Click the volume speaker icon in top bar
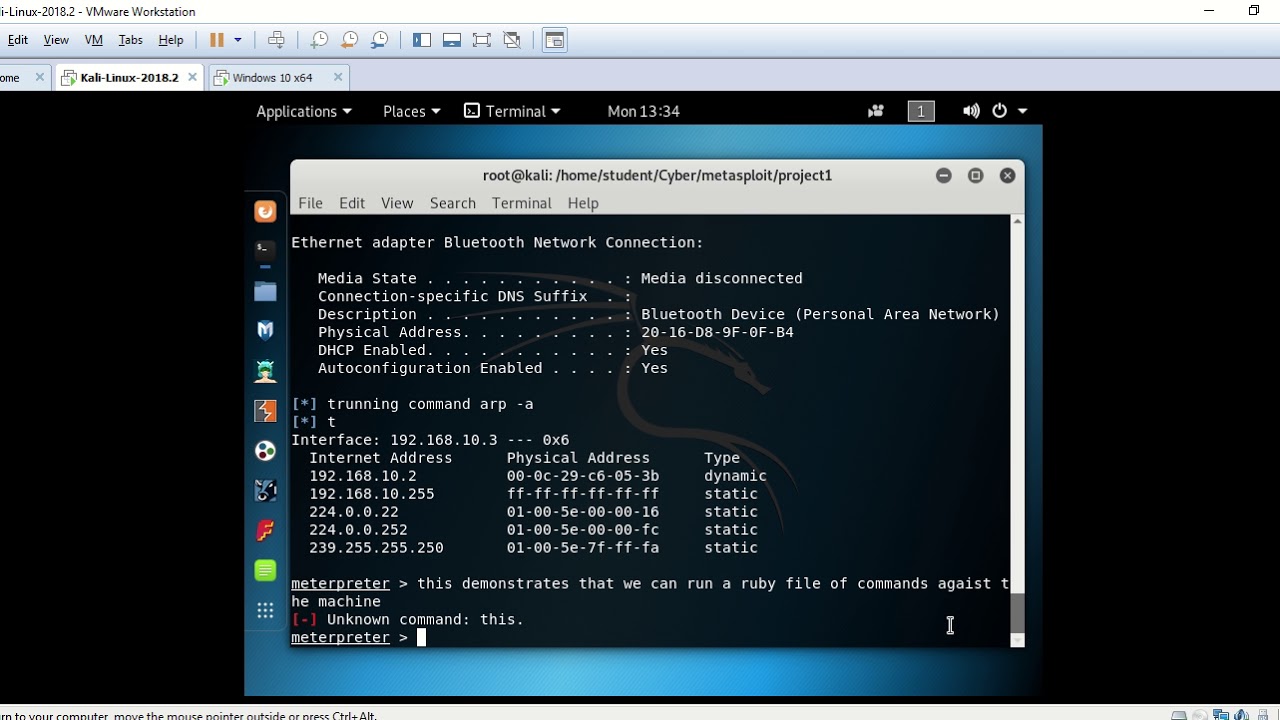 click(x=971, y=111)
